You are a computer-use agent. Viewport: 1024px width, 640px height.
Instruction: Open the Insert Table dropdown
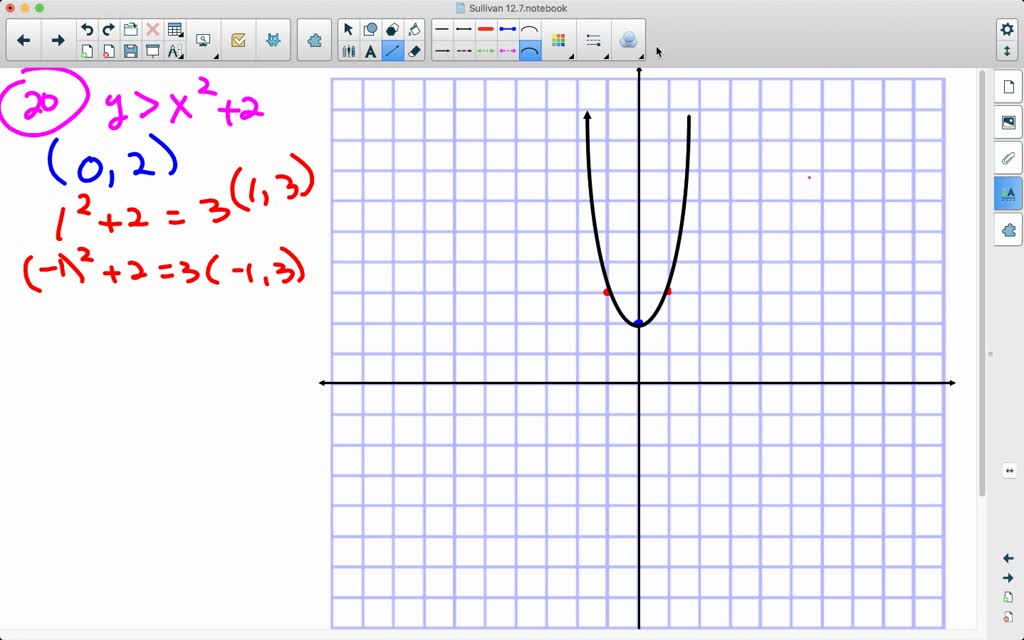[x=174, y=29]
